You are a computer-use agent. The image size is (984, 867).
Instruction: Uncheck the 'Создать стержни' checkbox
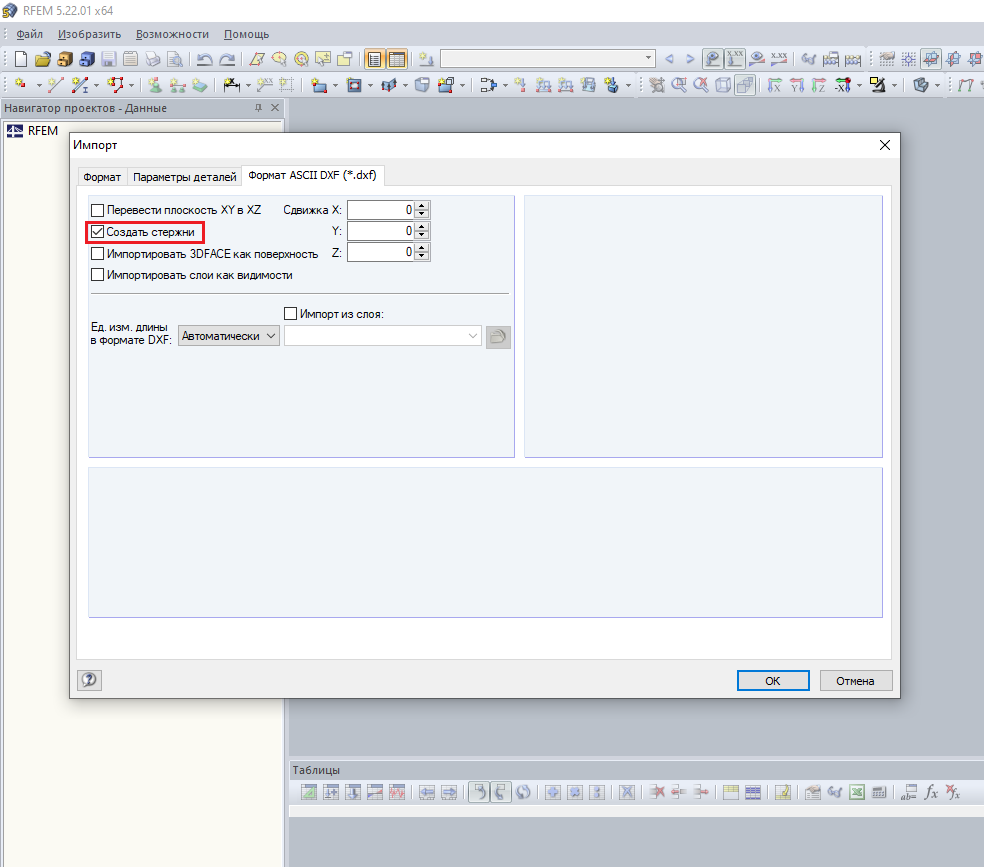pos(97,231)
